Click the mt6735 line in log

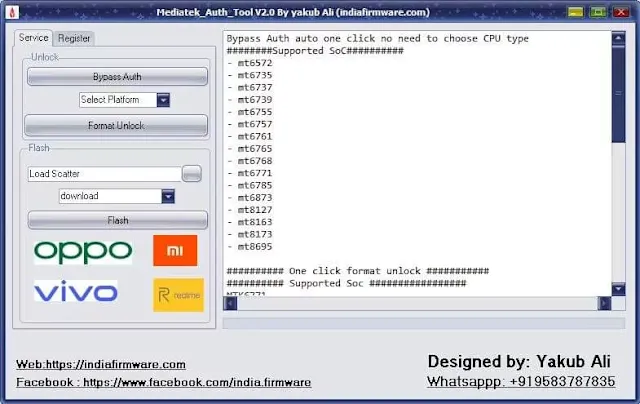tap(249, 75)
